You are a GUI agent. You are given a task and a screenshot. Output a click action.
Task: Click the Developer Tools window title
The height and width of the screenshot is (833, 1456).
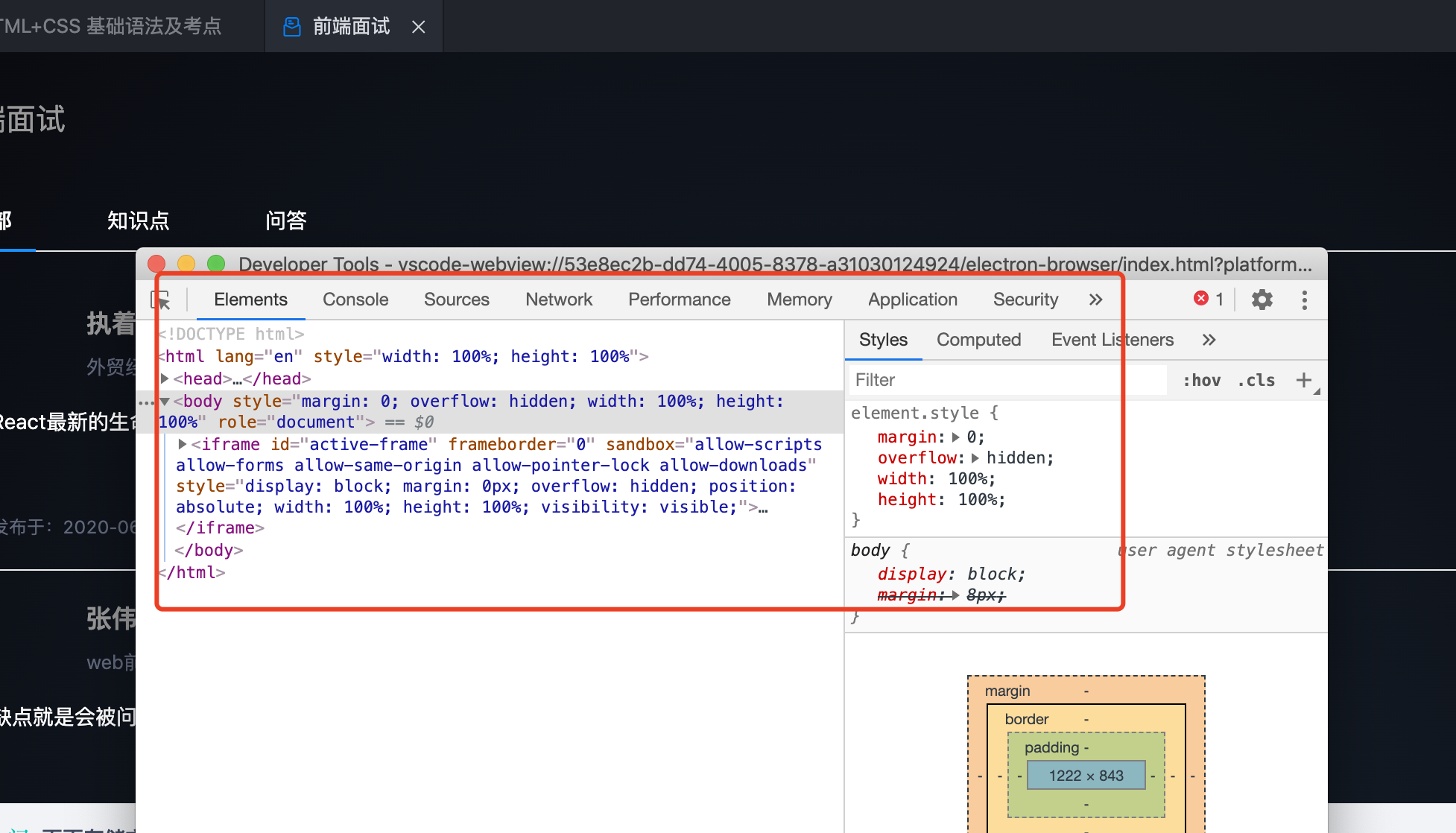(775, 264)
